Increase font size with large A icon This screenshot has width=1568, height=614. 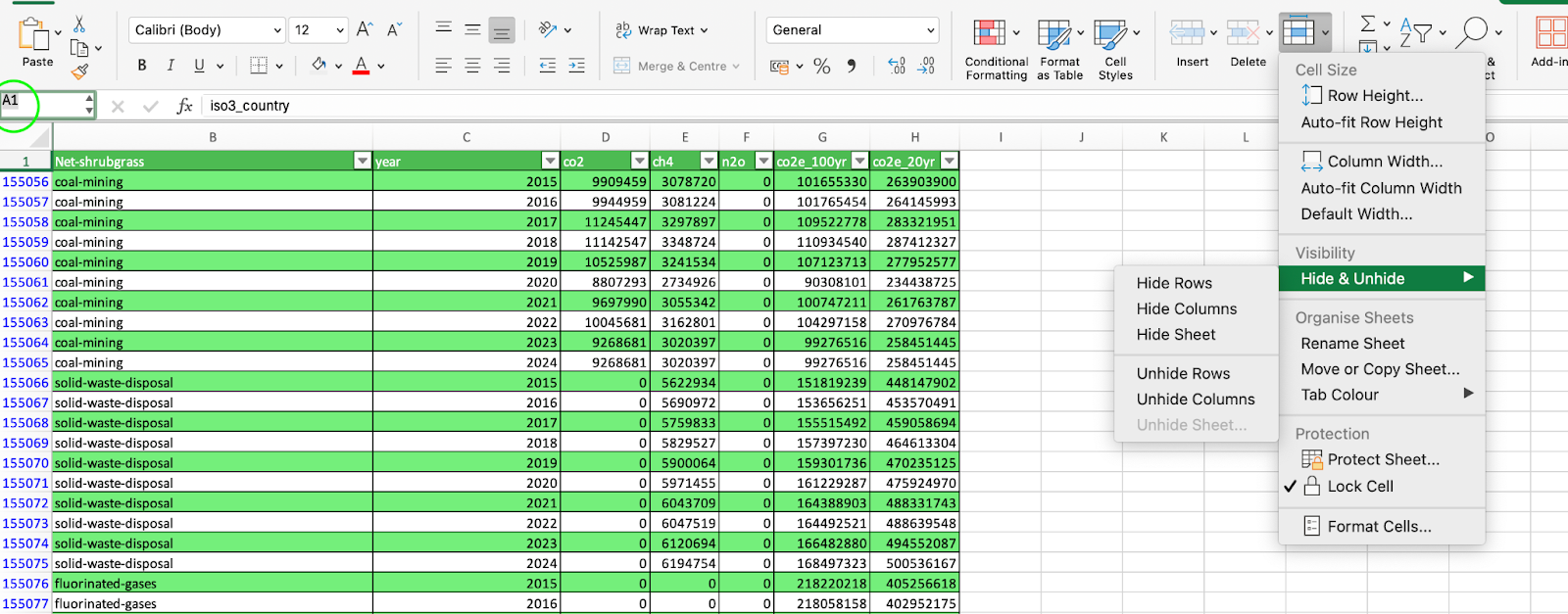point(365,29)
